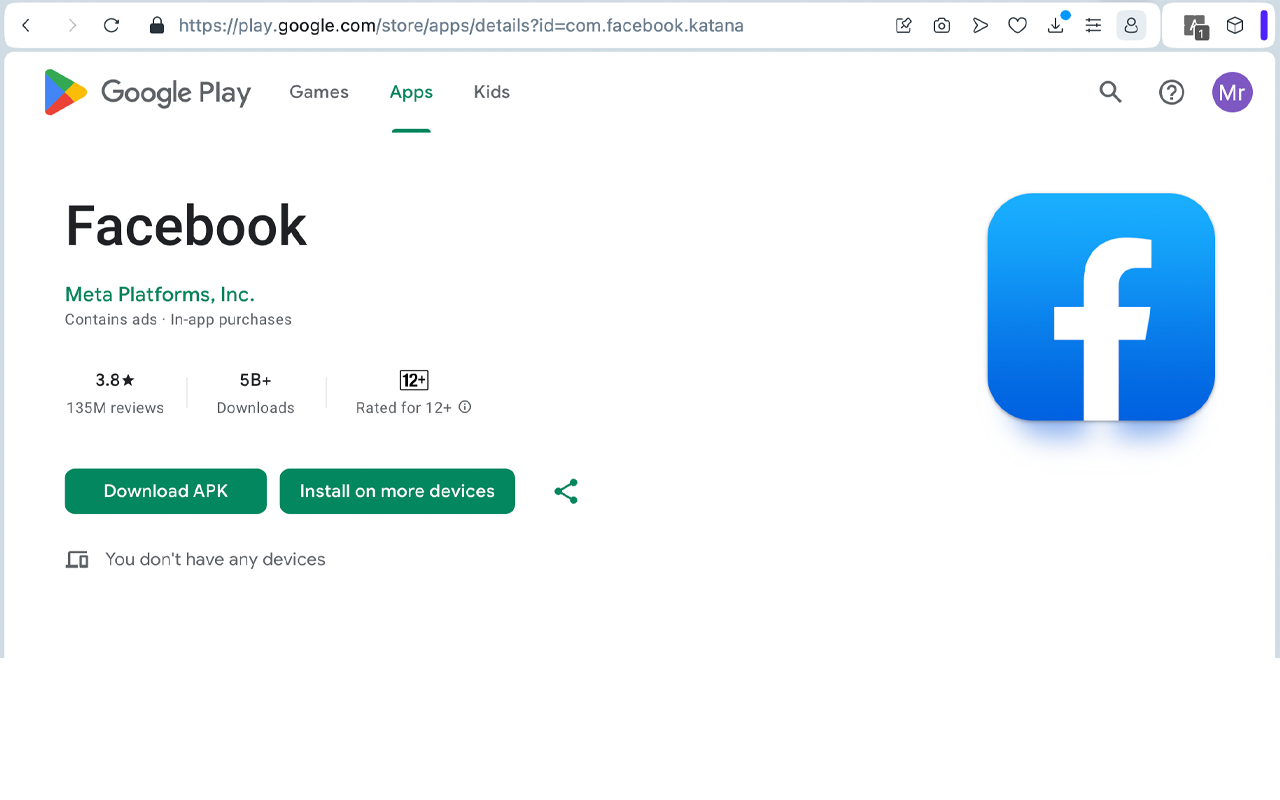Click the cube extensions icon

click(x=1235, y=26)
